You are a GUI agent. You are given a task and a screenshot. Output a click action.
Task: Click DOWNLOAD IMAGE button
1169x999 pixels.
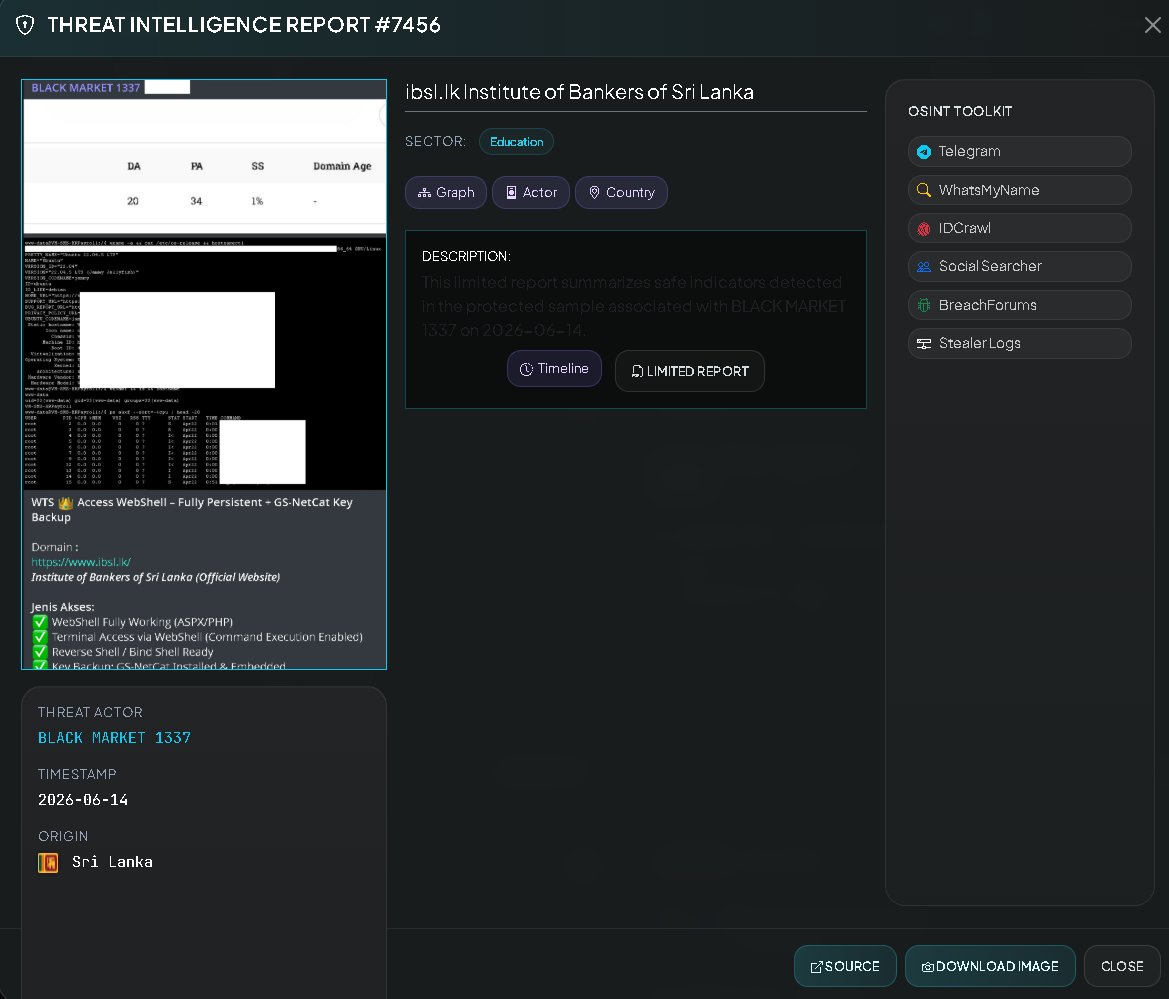990,966
